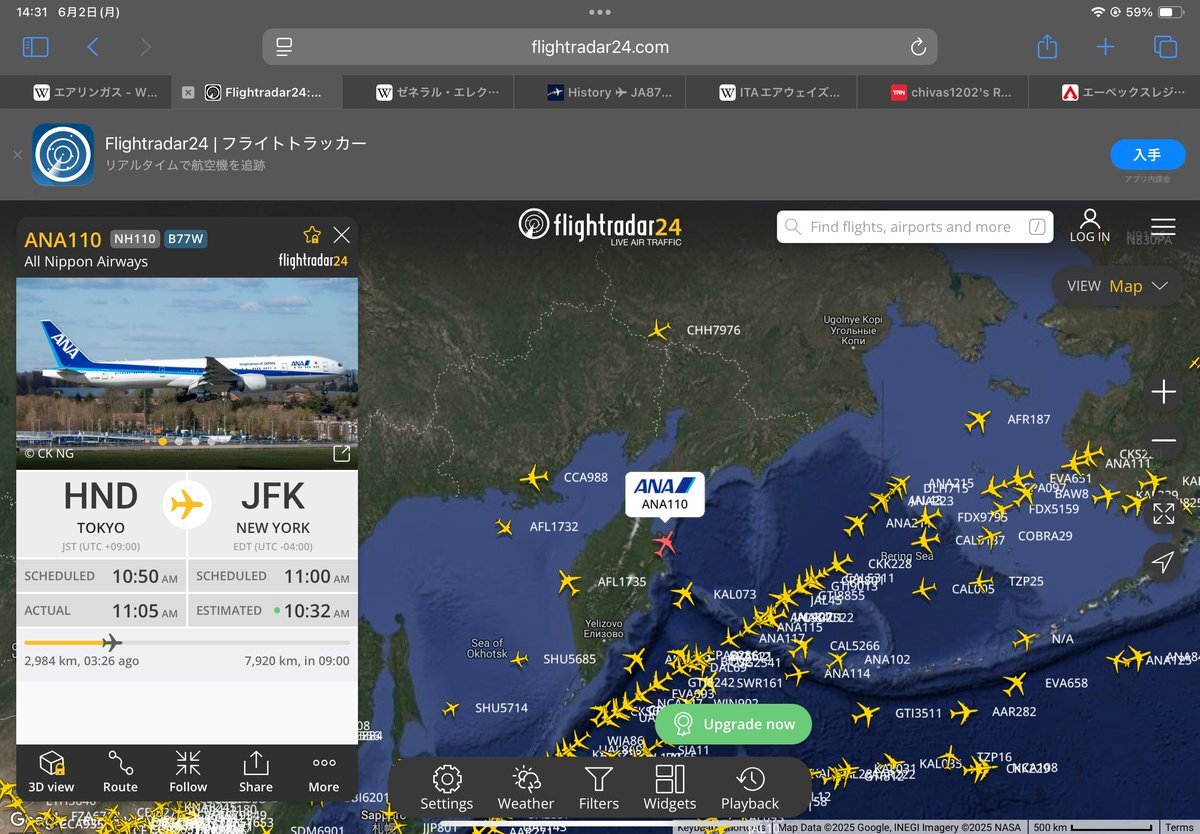Open a new Safari tab with plus
1200x834 pixels.
pyautogui.click(x=1105, y=47)
